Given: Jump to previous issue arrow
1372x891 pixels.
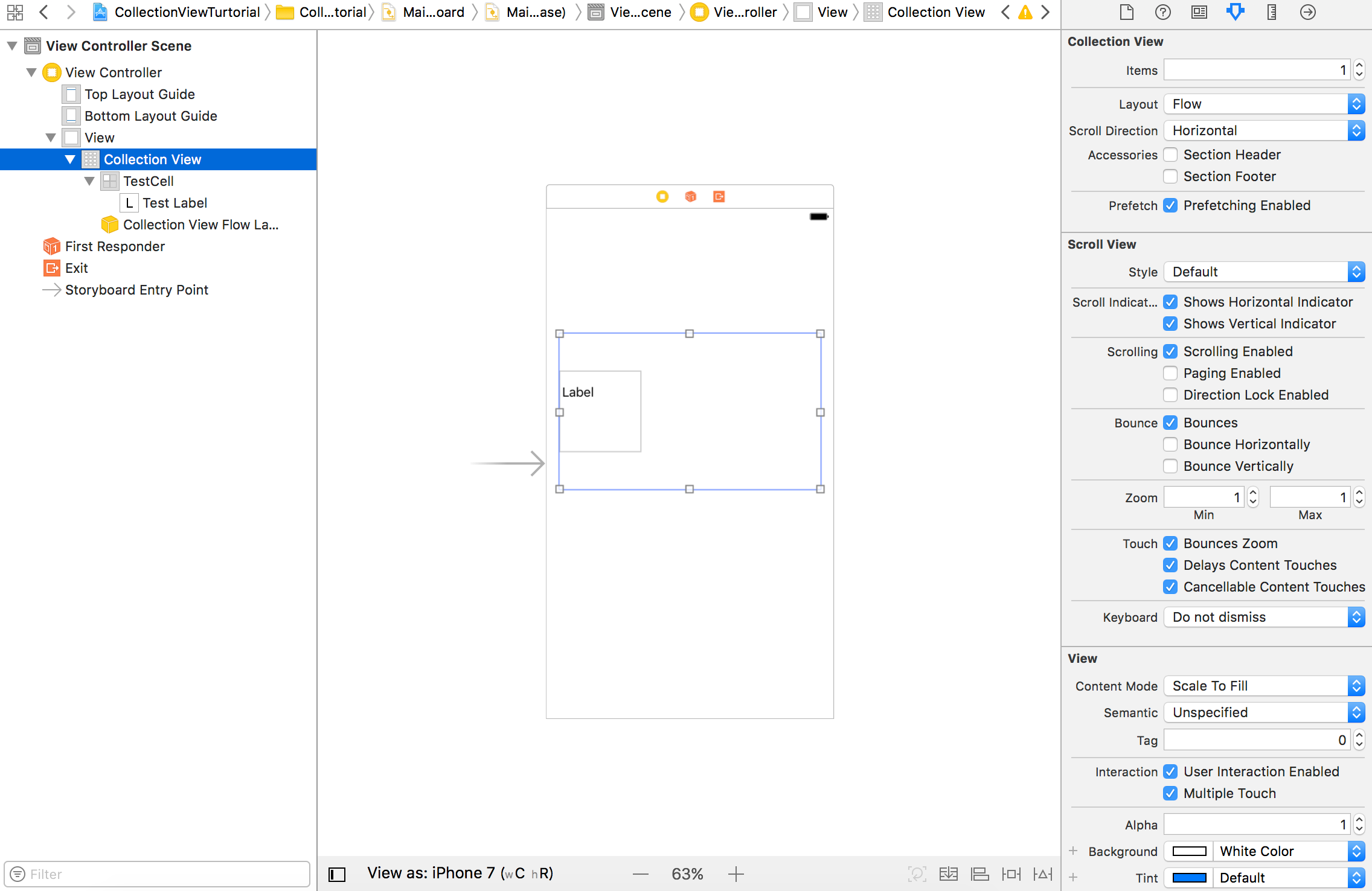Looking at the screenshot, I should (x=1005, y=12).
